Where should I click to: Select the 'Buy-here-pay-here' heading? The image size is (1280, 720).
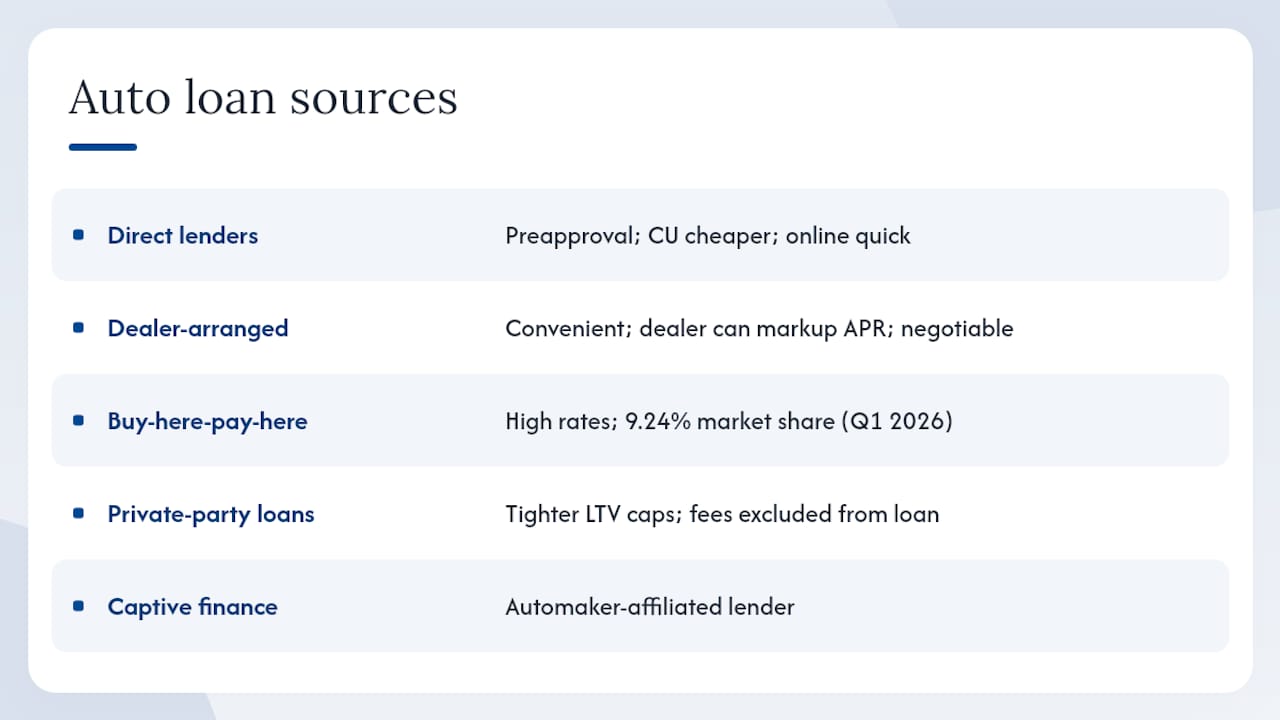(207, 421)
